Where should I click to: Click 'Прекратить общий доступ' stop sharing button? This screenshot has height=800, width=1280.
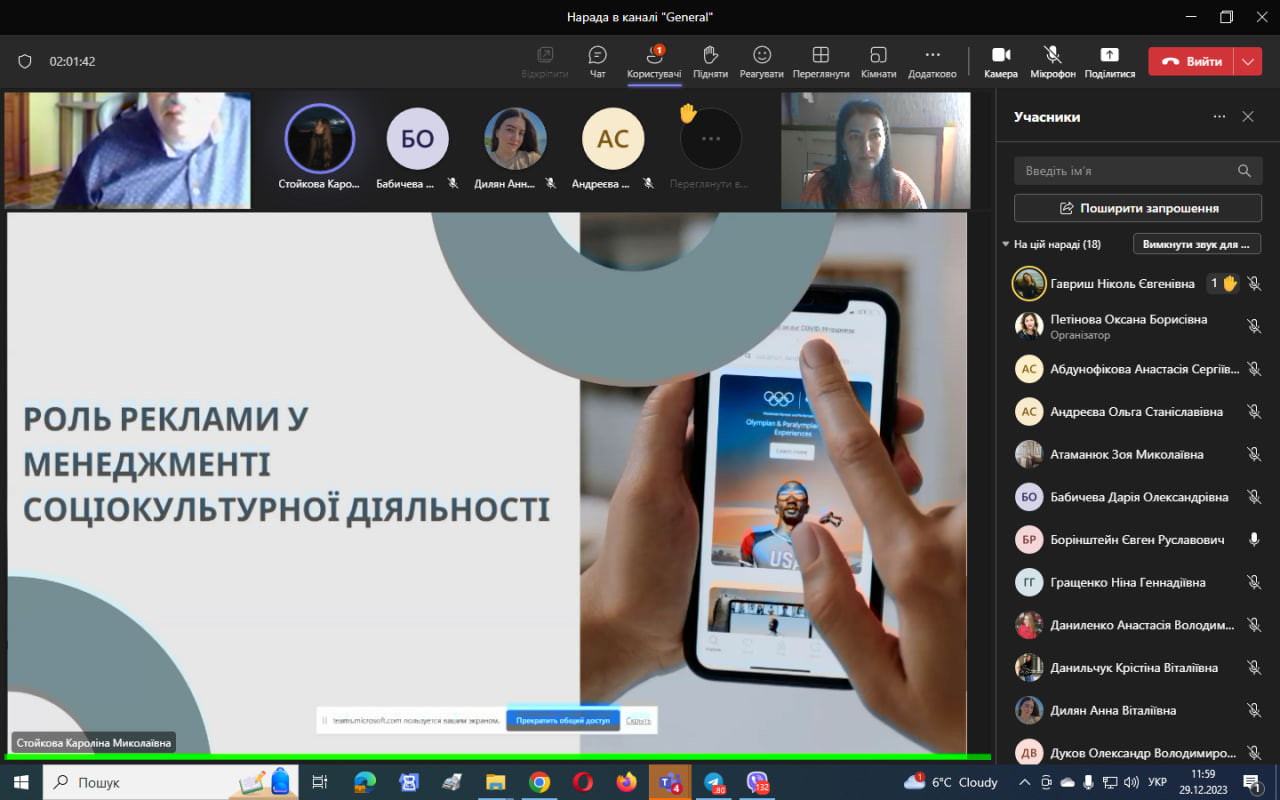tap(563, 720)
